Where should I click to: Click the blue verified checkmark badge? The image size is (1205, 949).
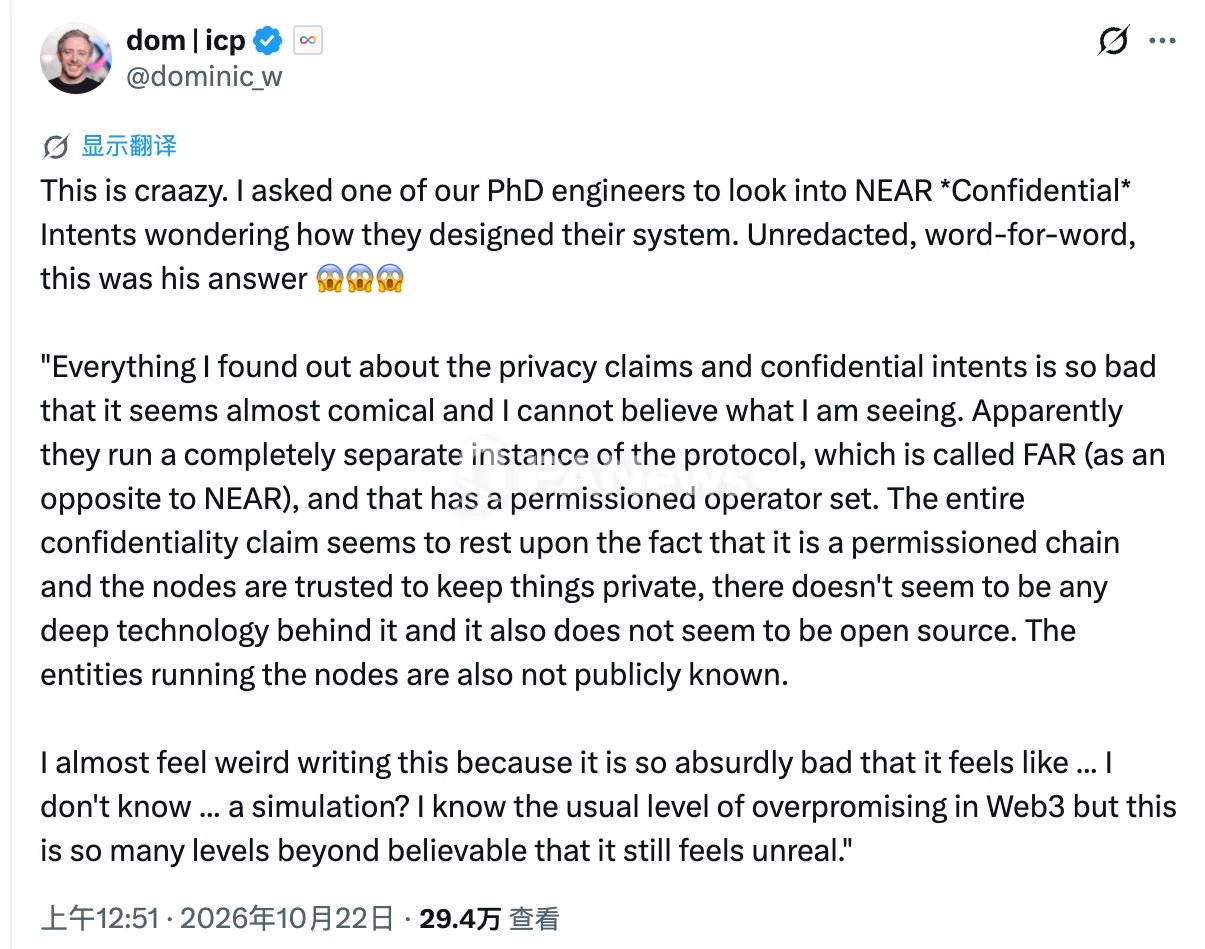[x=266, y=41]
